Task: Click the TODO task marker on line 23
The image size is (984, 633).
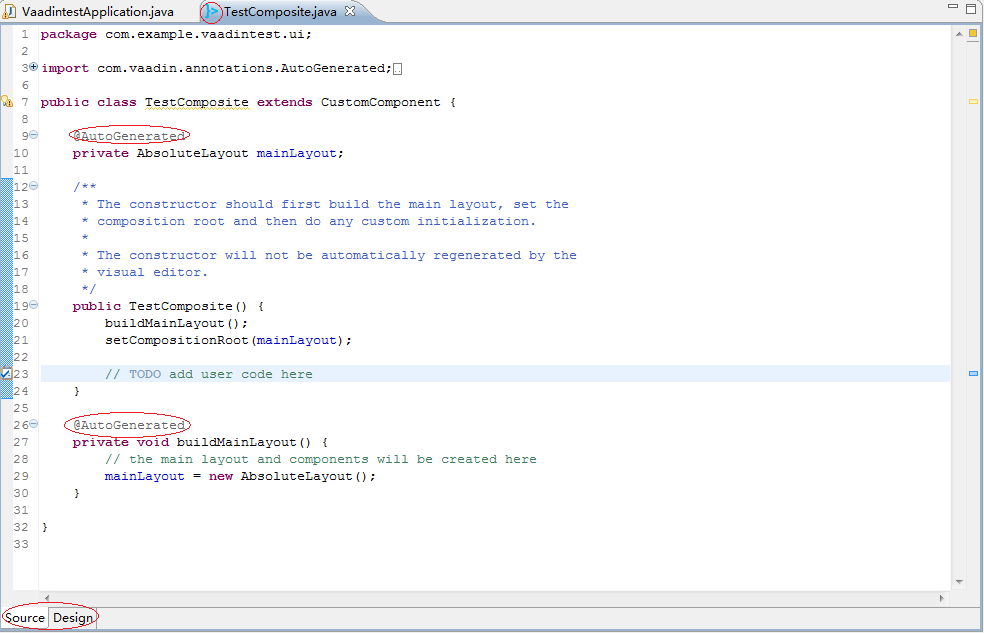Action: click(6, 373)
